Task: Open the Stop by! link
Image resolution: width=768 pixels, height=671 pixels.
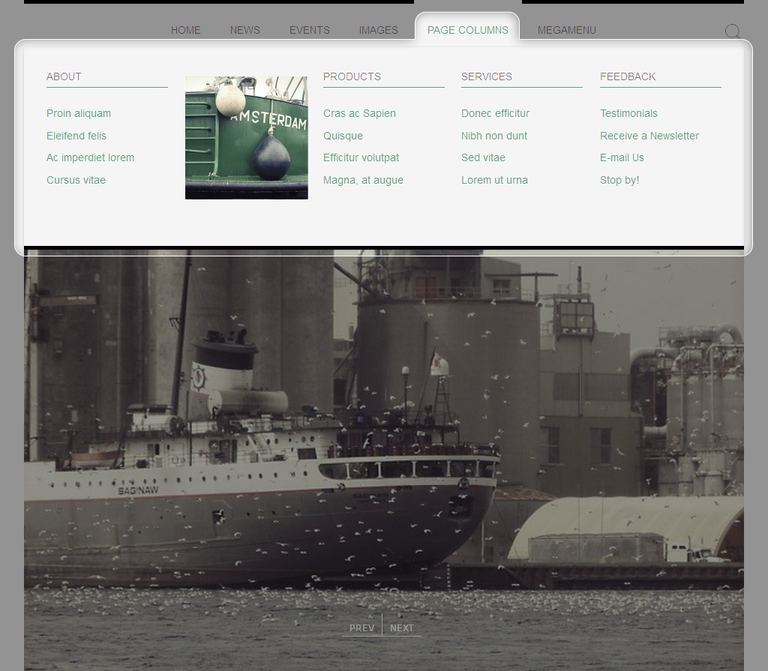Action: 620,180
